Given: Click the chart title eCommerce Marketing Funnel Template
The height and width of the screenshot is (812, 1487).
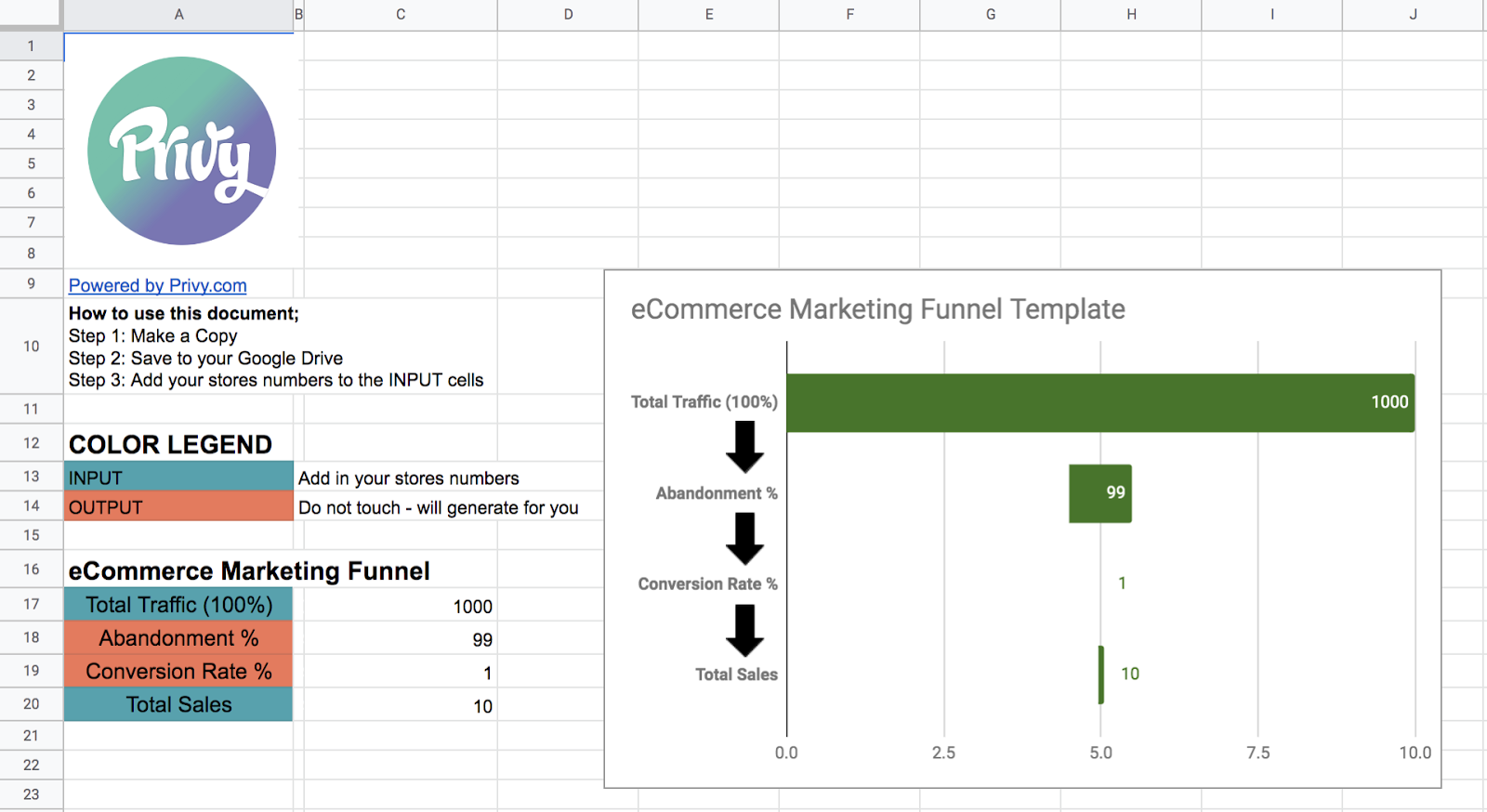Looking at the screenshot, I should click(x=877, y=308).
